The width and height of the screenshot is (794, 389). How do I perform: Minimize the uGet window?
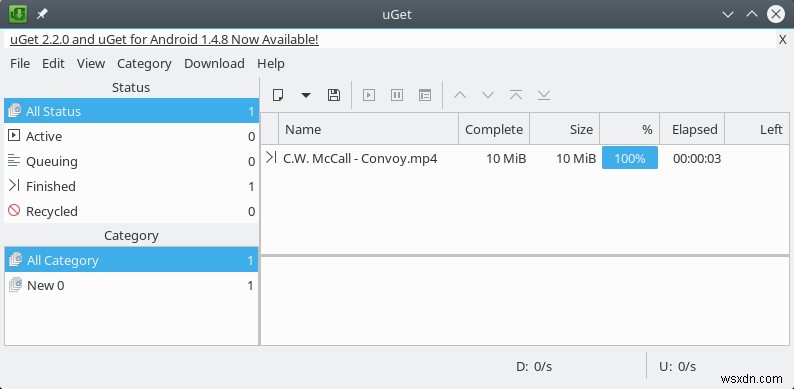[x=728, y=14]
